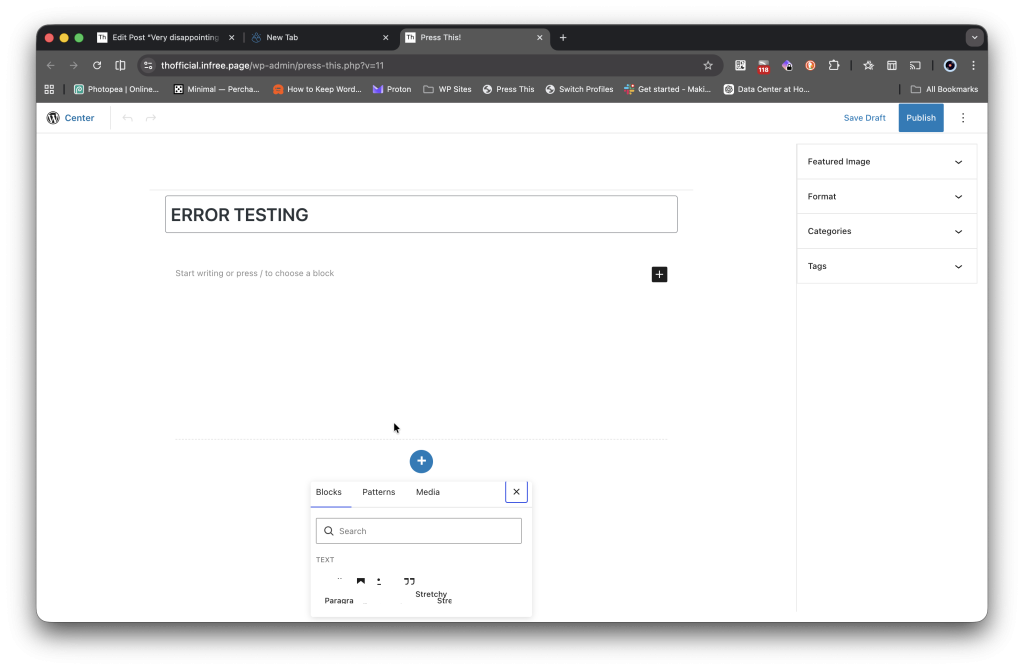
Task: Expand the Featured Image panel
Action: click(x=886, y=162)
